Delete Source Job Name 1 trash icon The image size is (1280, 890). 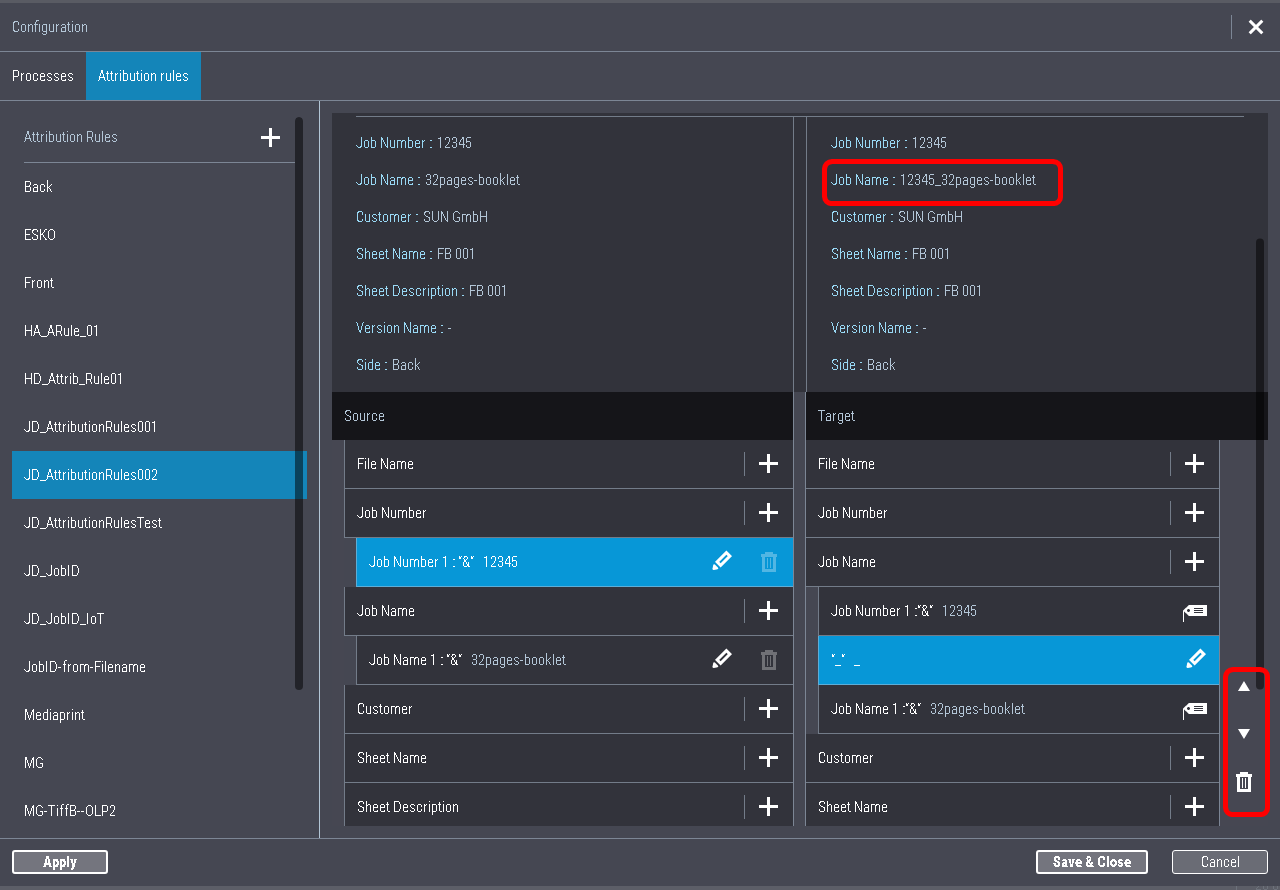[769, 660]
